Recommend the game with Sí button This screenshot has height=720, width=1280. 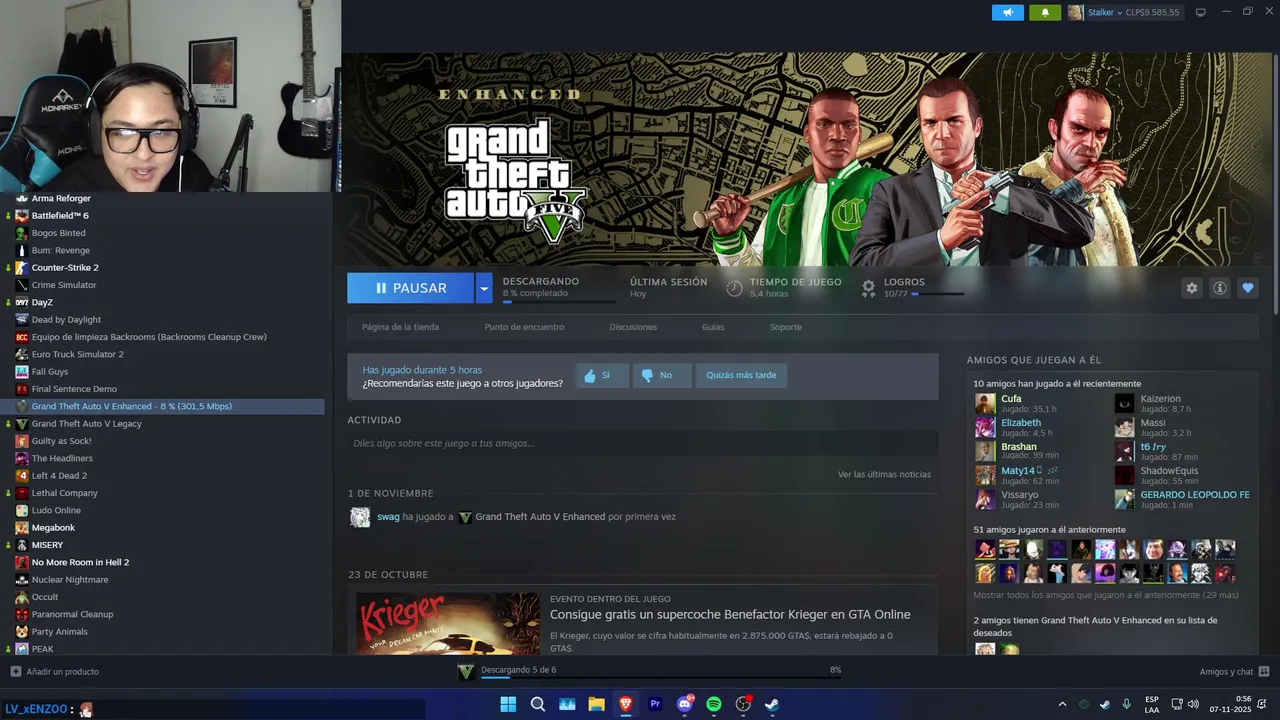602,376
